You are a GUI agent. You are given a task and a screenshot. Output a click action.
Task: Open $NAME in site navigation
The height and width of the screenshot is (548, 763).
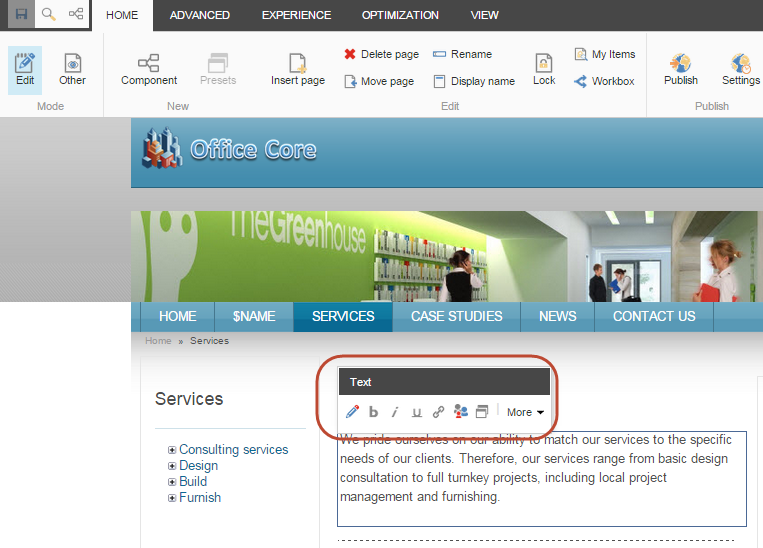254,316
